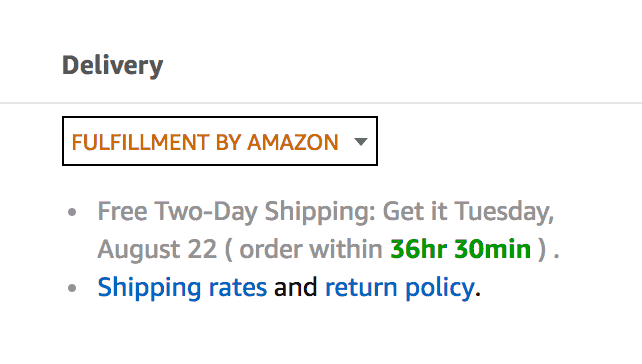
Task: Click the bullet before Shipping rates
Action: (72, 288)
